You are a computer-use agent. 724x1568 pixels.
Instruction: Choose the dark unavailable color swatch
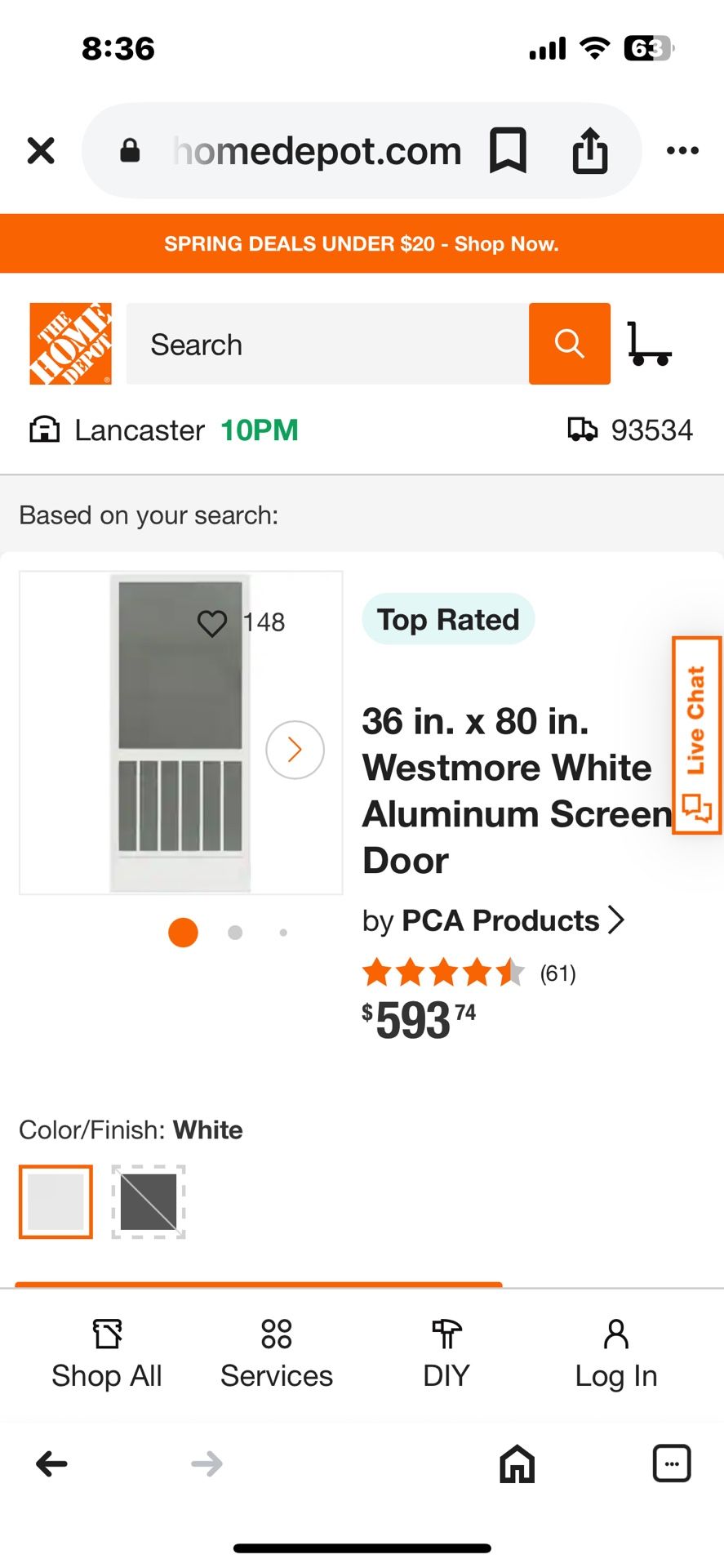149,1201
